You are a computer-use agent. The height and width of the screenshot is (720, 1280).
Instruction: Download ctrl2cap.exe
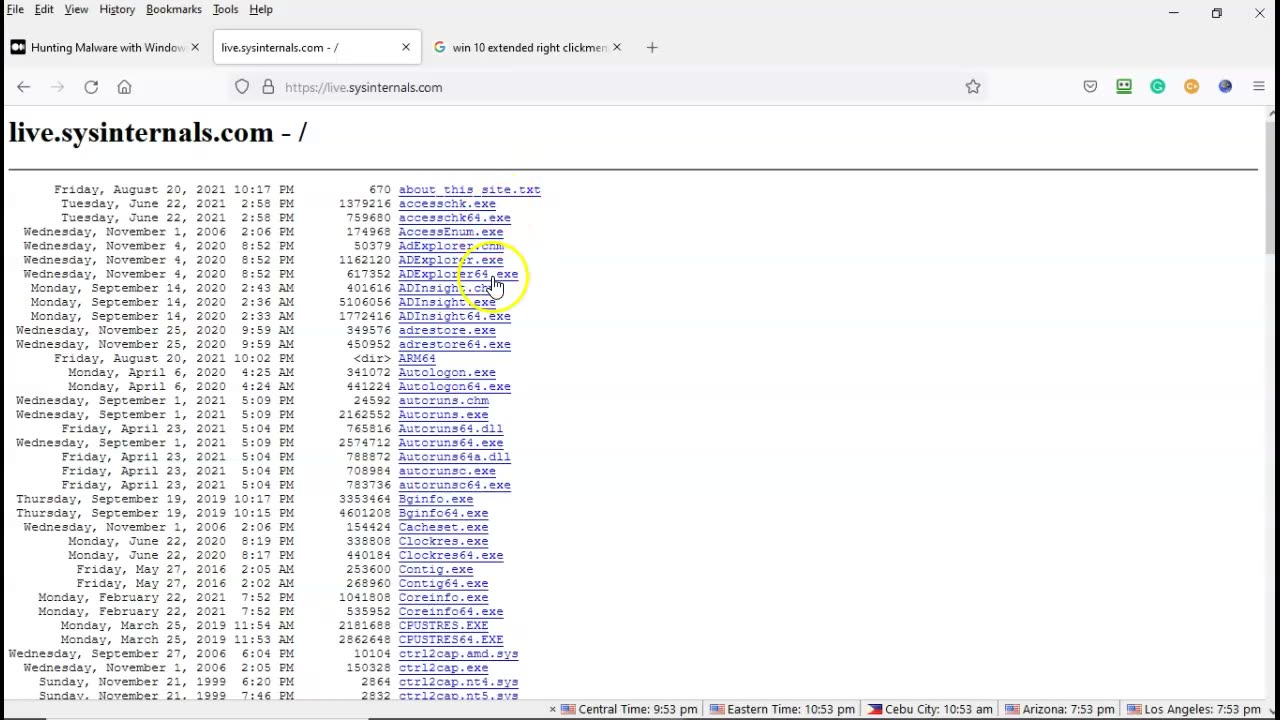[x=443, y=668]
